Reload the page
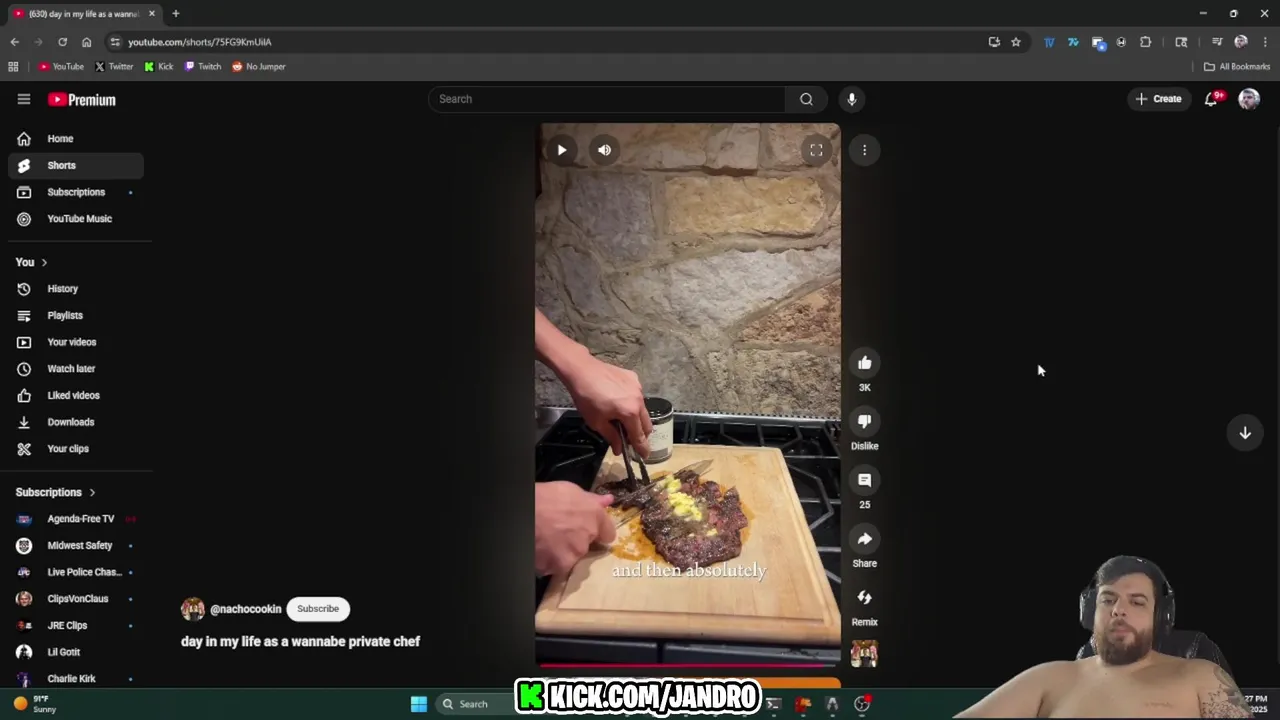1280x720 pixels. coord(62,42)
